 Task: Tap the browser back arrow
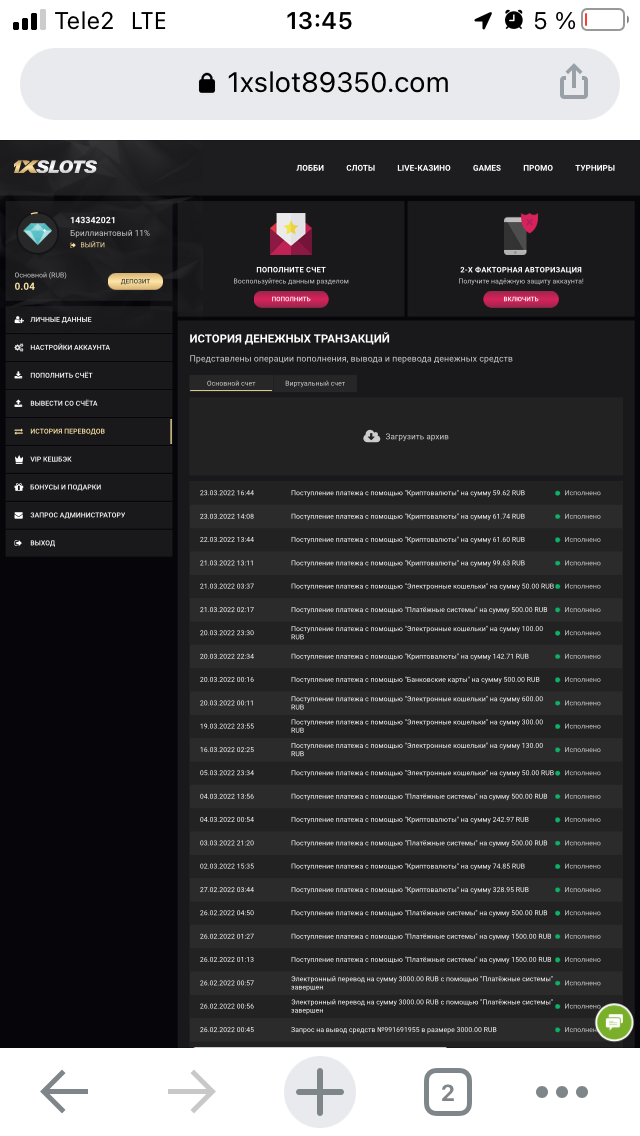point(64,1091)
